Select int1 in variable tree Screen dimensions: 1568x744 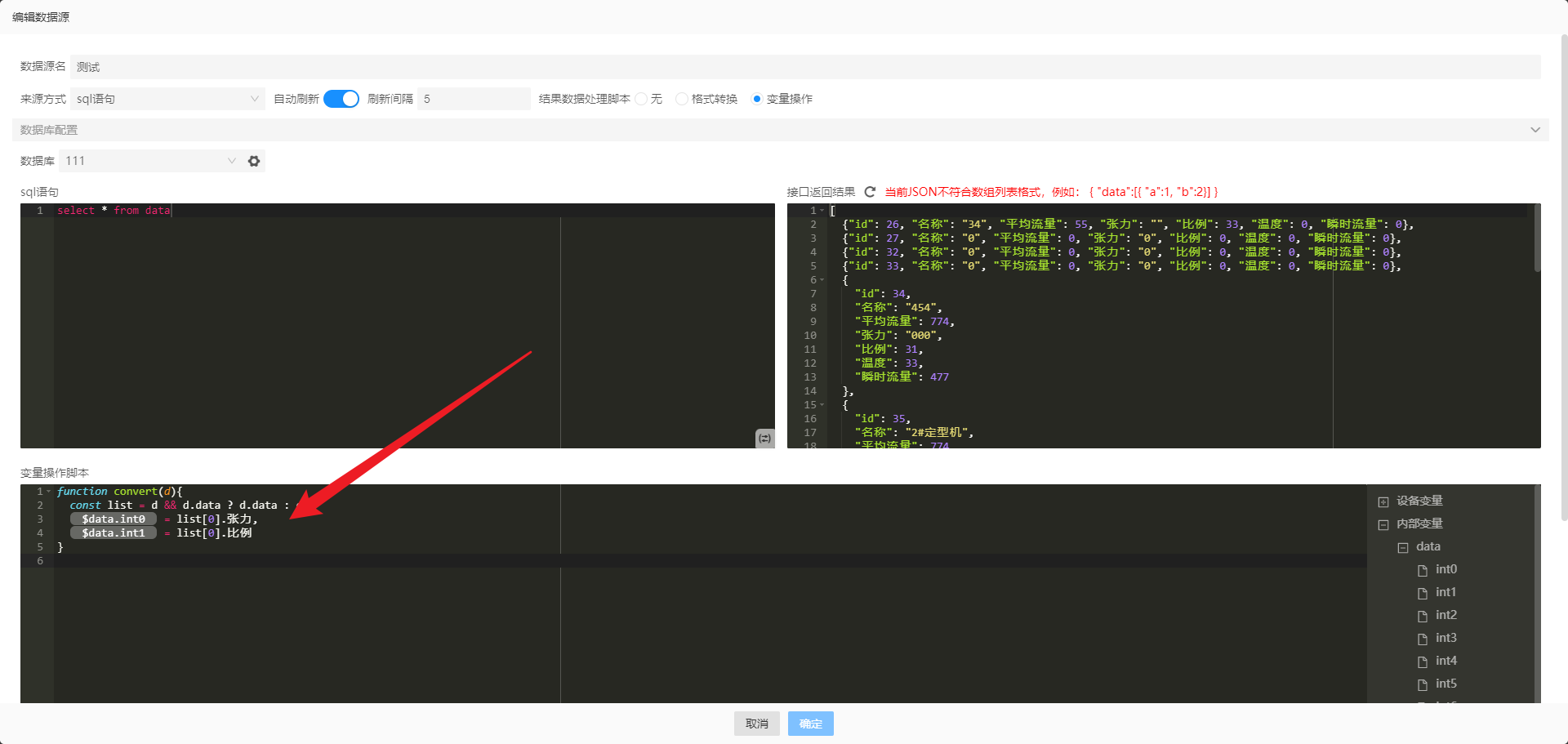(x=1446, y=592)
